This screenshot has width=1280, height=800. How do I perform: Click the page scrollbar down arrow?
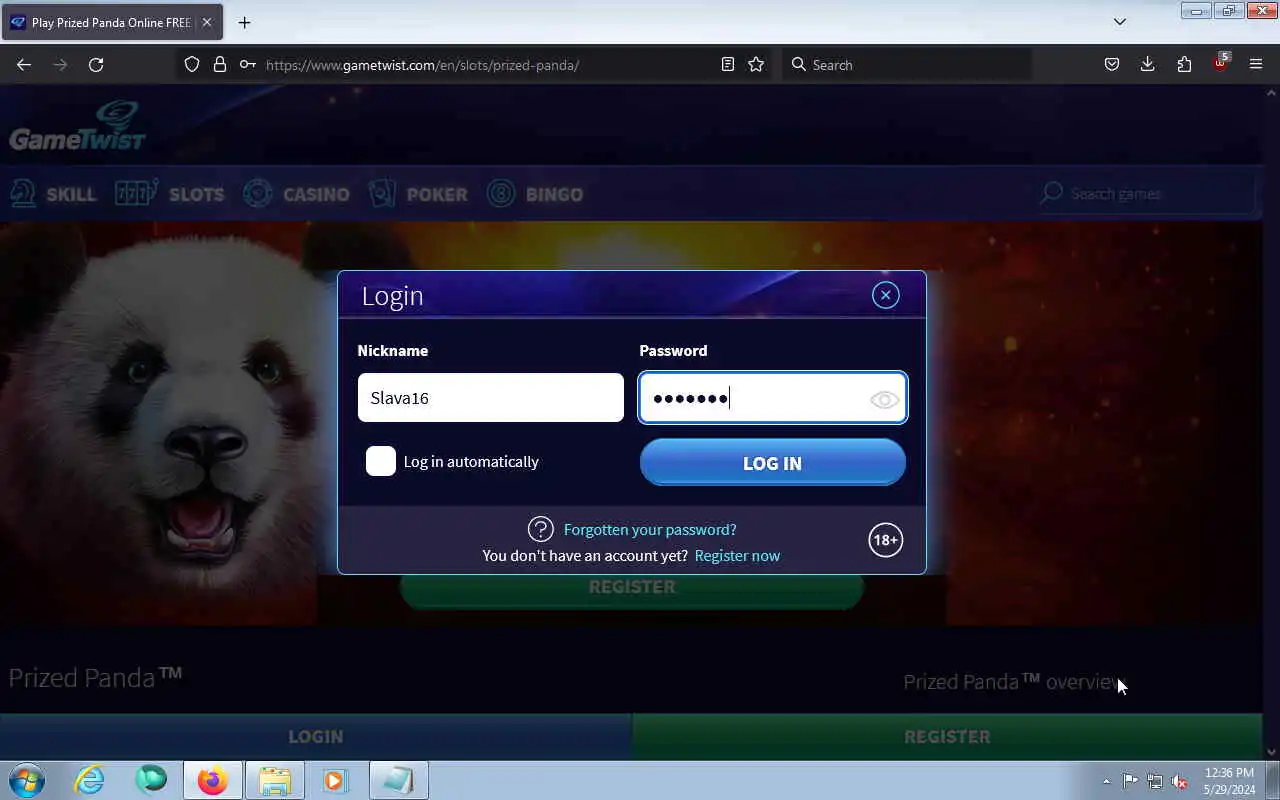click(1271, 752)
